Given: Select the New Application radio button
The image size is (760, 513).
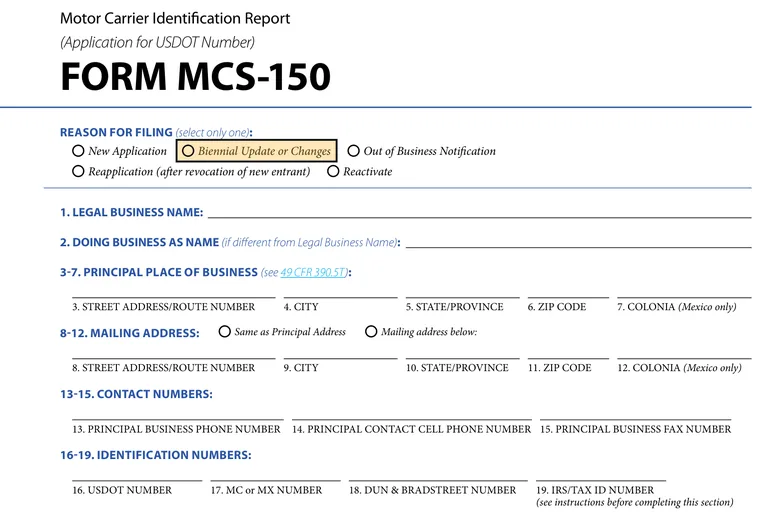Looking at the screenshot, I should point(78,151).
